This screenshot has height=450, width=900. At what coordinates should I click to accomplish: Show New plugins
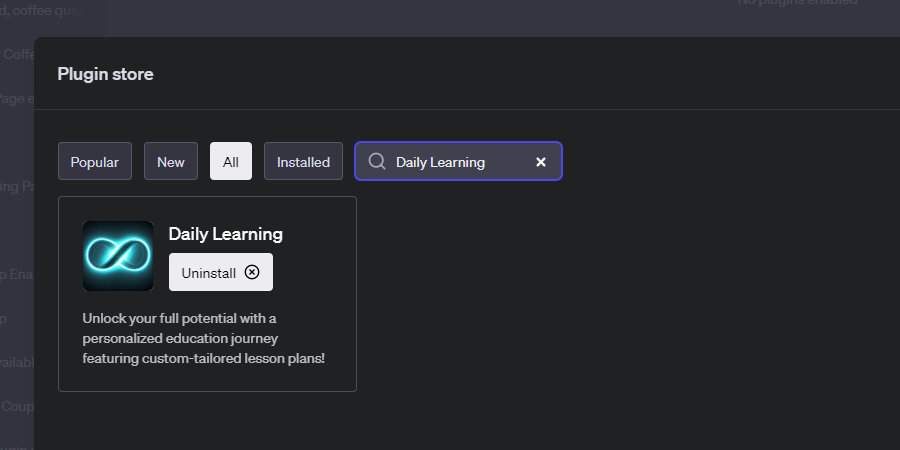coord(171,162)
